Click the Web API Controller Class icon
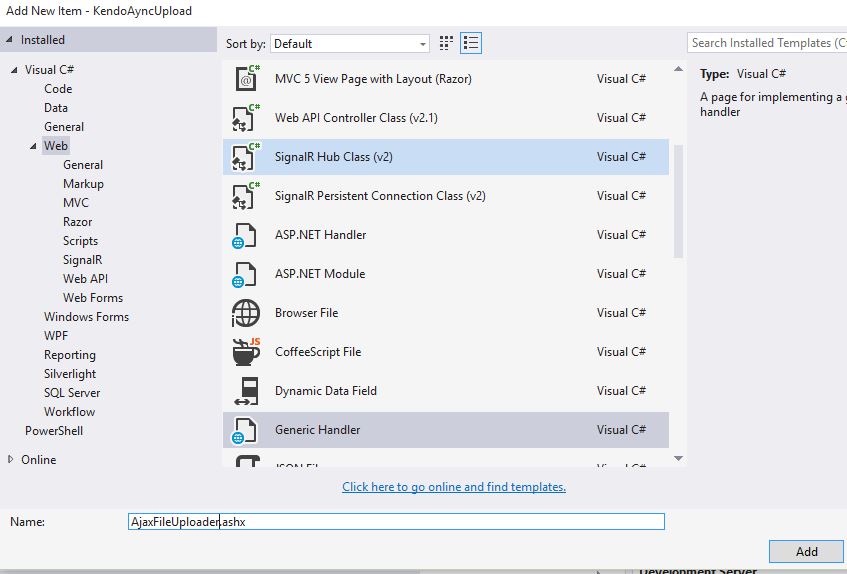847x574 pixels. (x=245, y=118)
